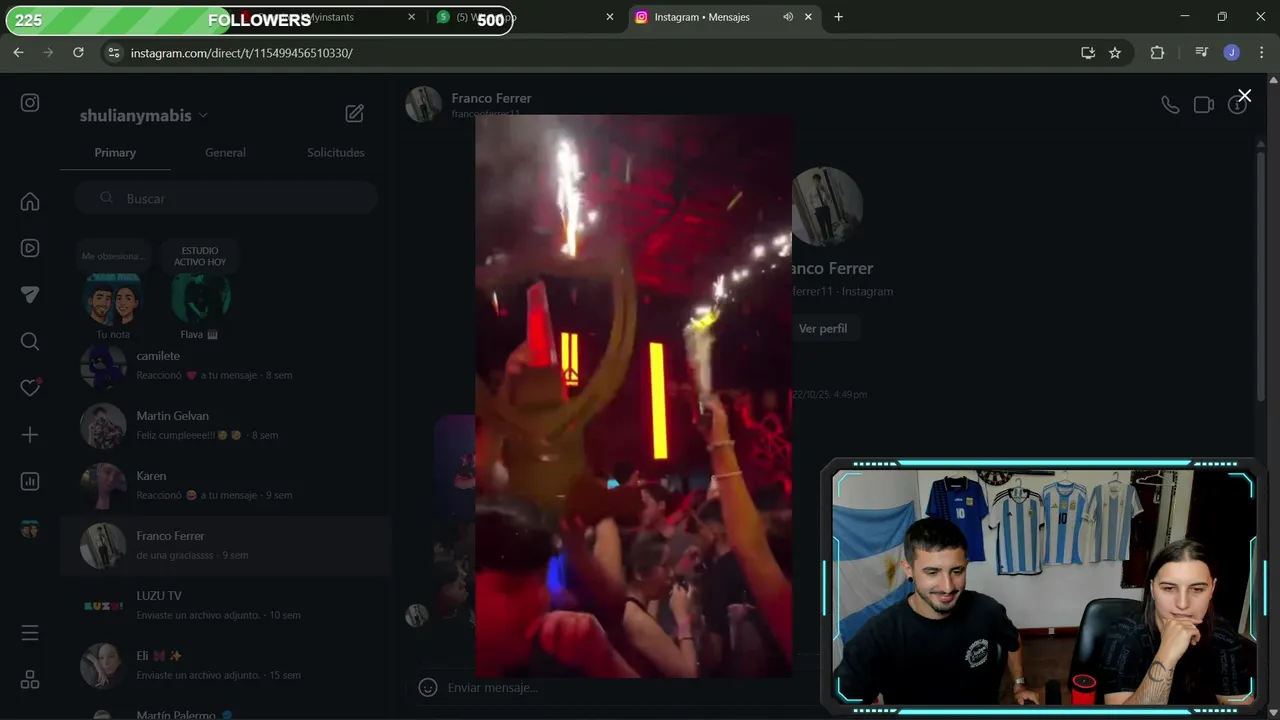The height and width of the screenshot is (720, 1280).
Task: Open a new browser tab
Action: tap(838, 17)
